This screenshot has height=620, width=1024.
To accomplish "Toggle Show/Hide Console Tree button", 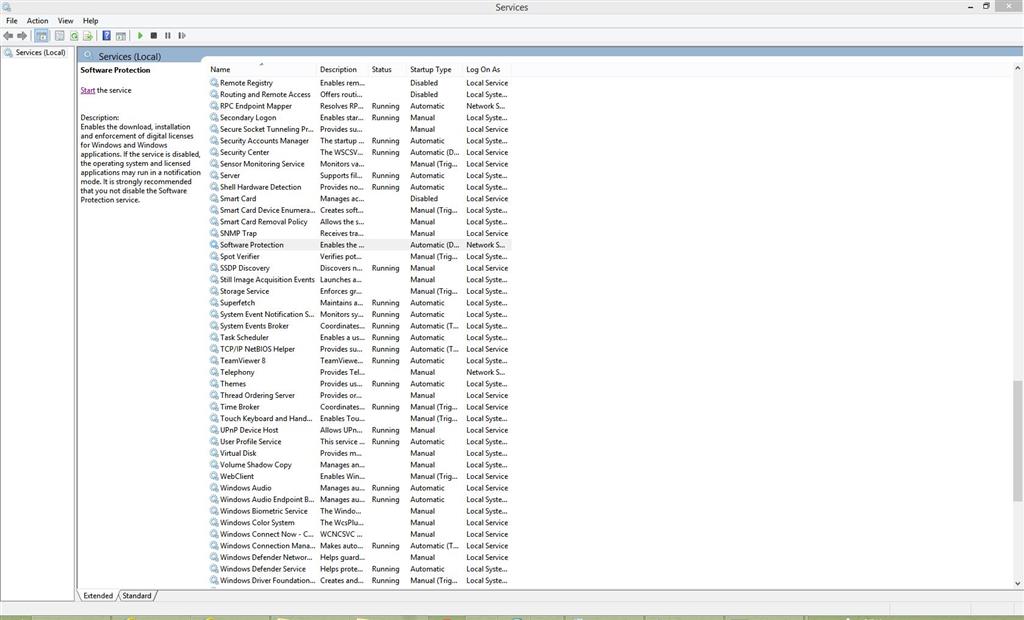I will (x=42, y=36).
